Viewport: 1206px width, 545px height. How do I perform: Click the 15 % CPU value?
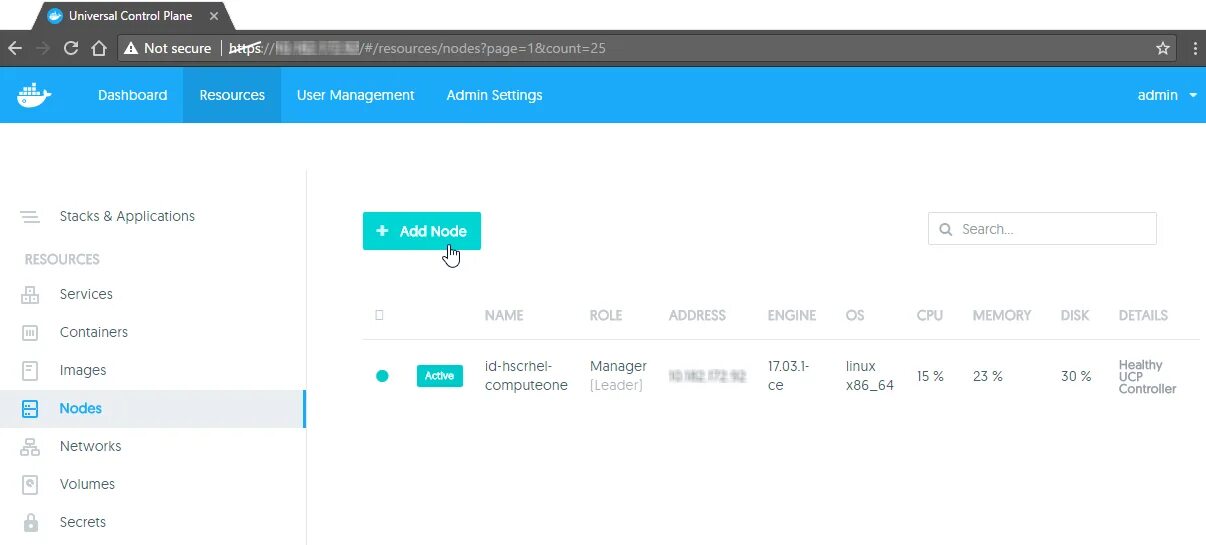(x=930, y=377)
